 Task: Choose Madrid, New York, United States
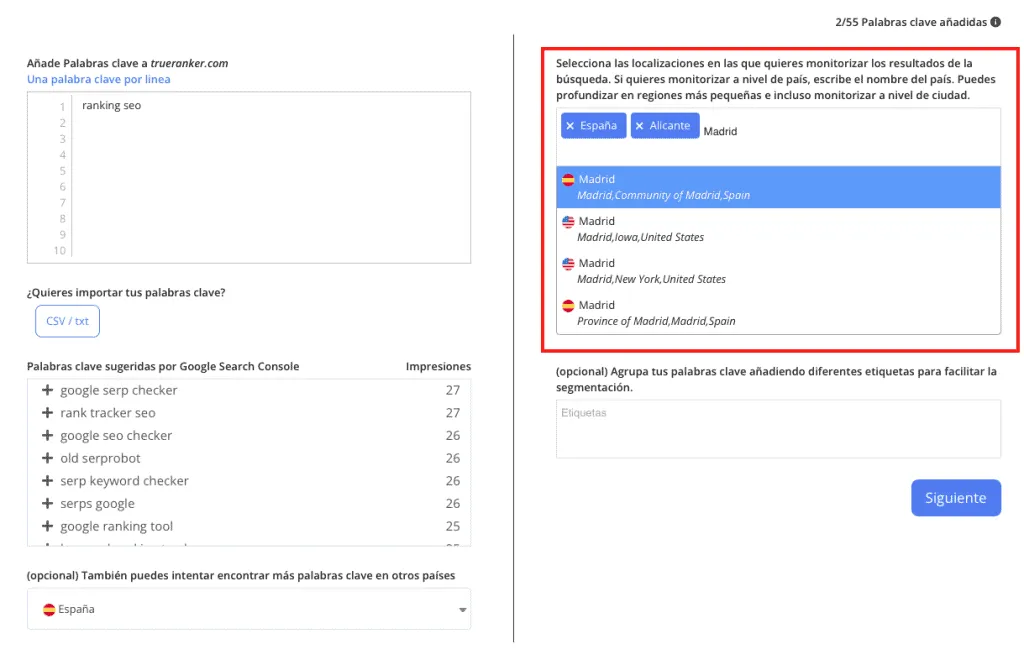[x=778, y=271]
